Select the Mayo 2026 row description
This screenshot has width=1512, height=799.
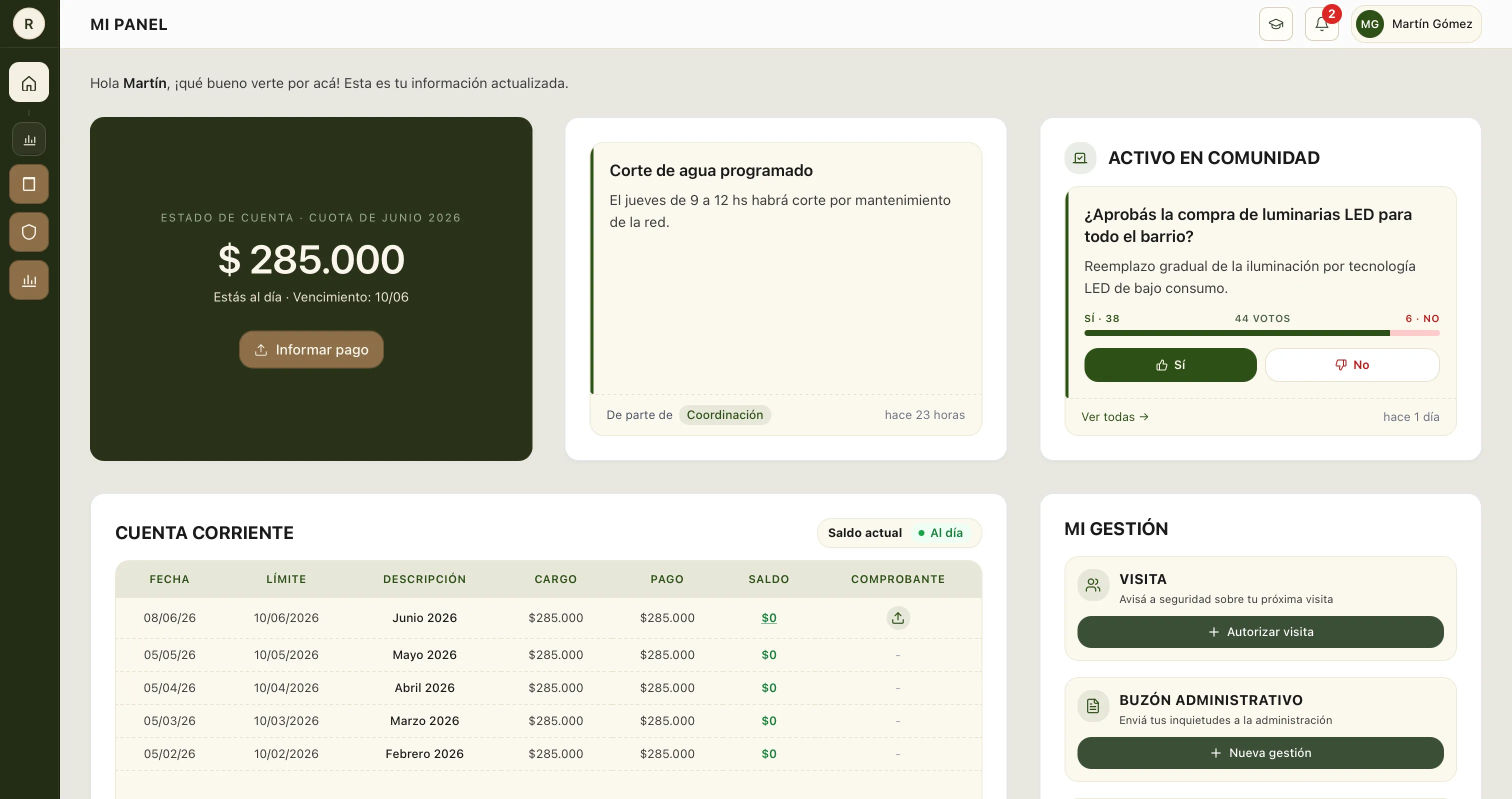(424, 655)
